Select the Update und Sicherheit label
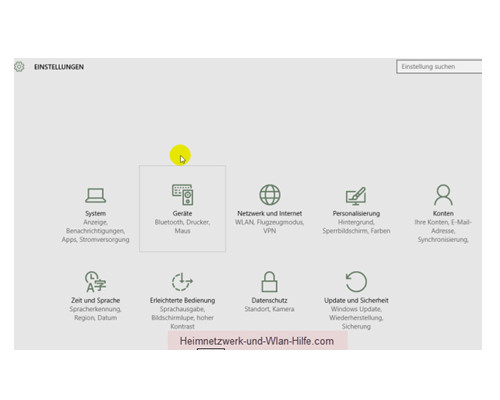The height and width of the screenshot is (400, 500). [356, 300]
